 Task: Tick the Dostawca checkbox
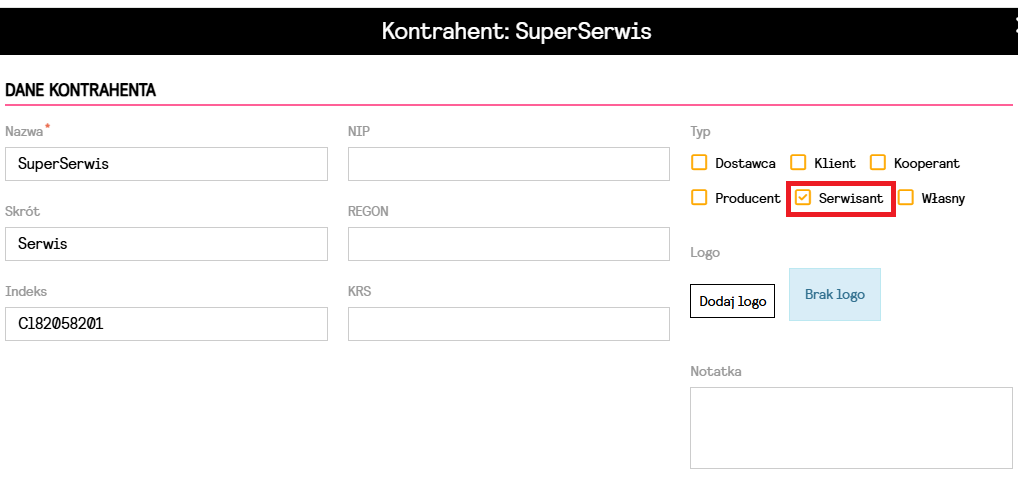[x=699, y=163]
